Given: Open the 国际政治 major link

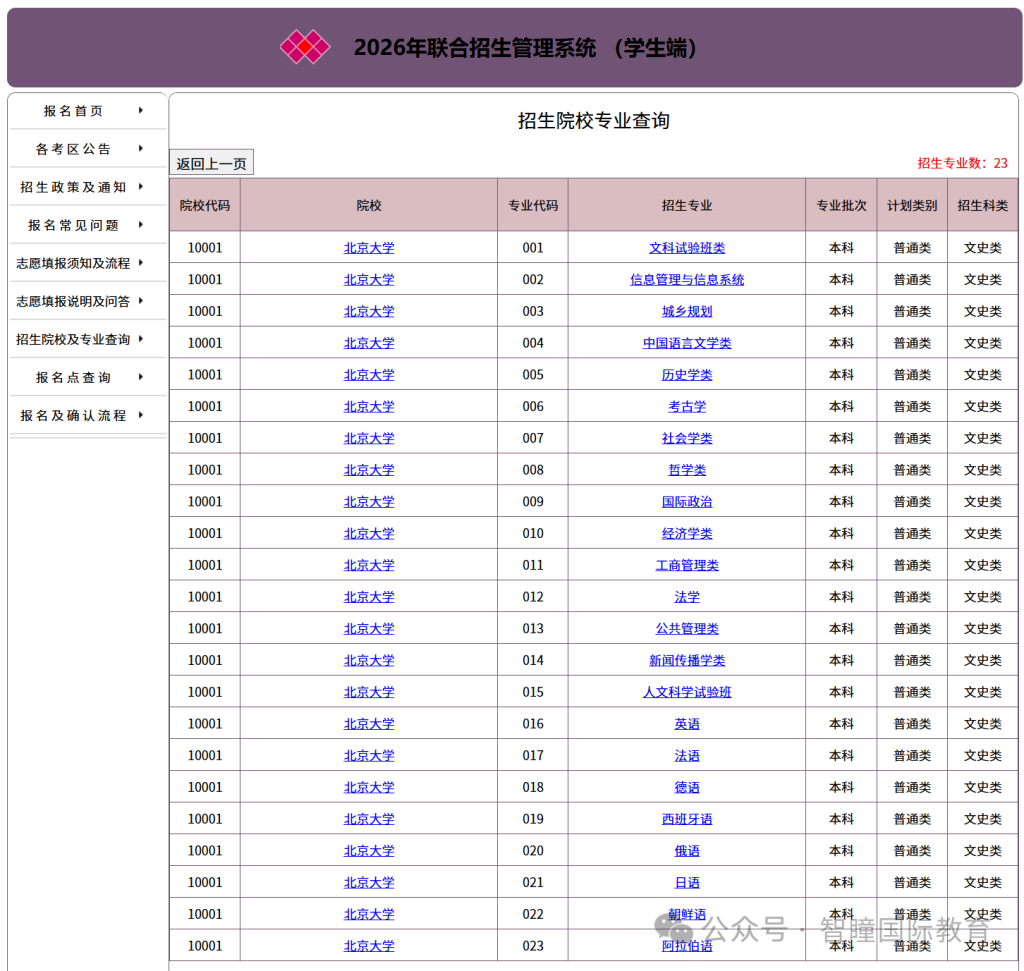Looking at the screenshot, I should 686,501.
